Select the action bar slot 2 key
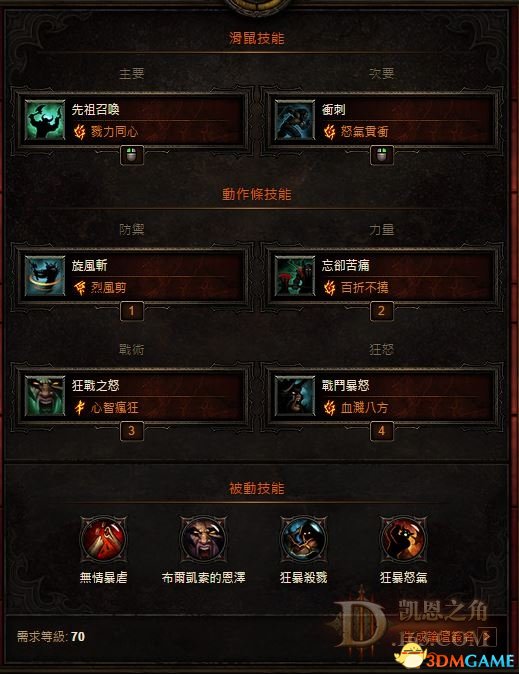Viewport: 519px width, 674px height. click(x=382, y=311)
